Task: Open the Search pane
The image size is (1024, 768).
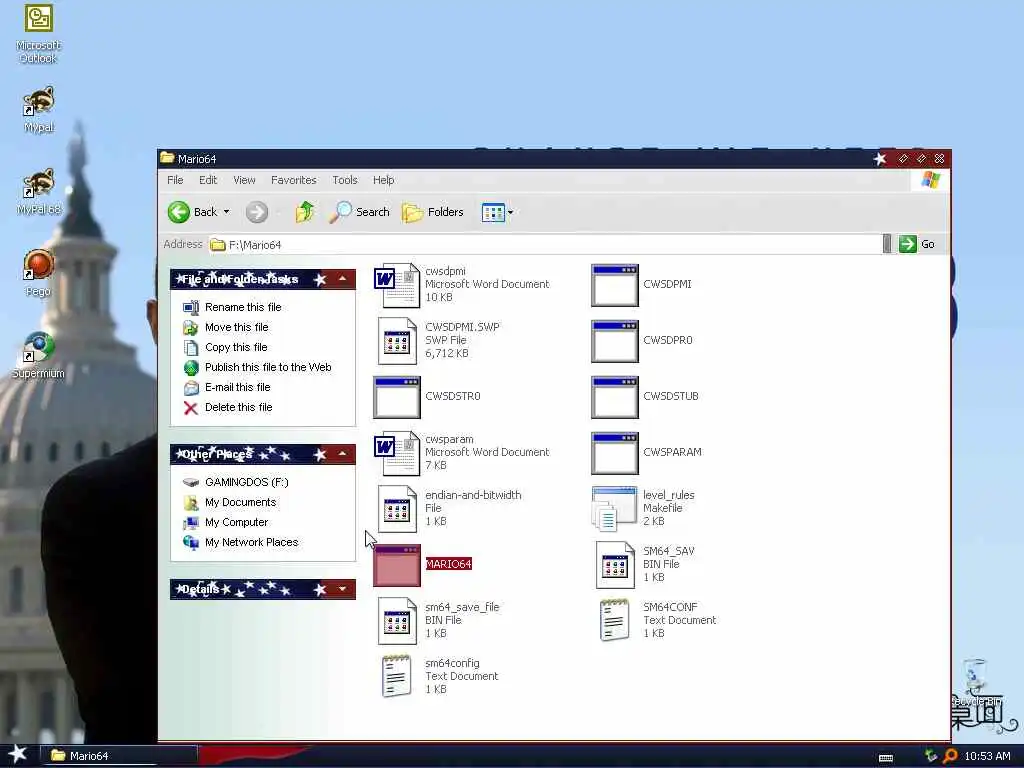Action: click(x=359, y=212)
